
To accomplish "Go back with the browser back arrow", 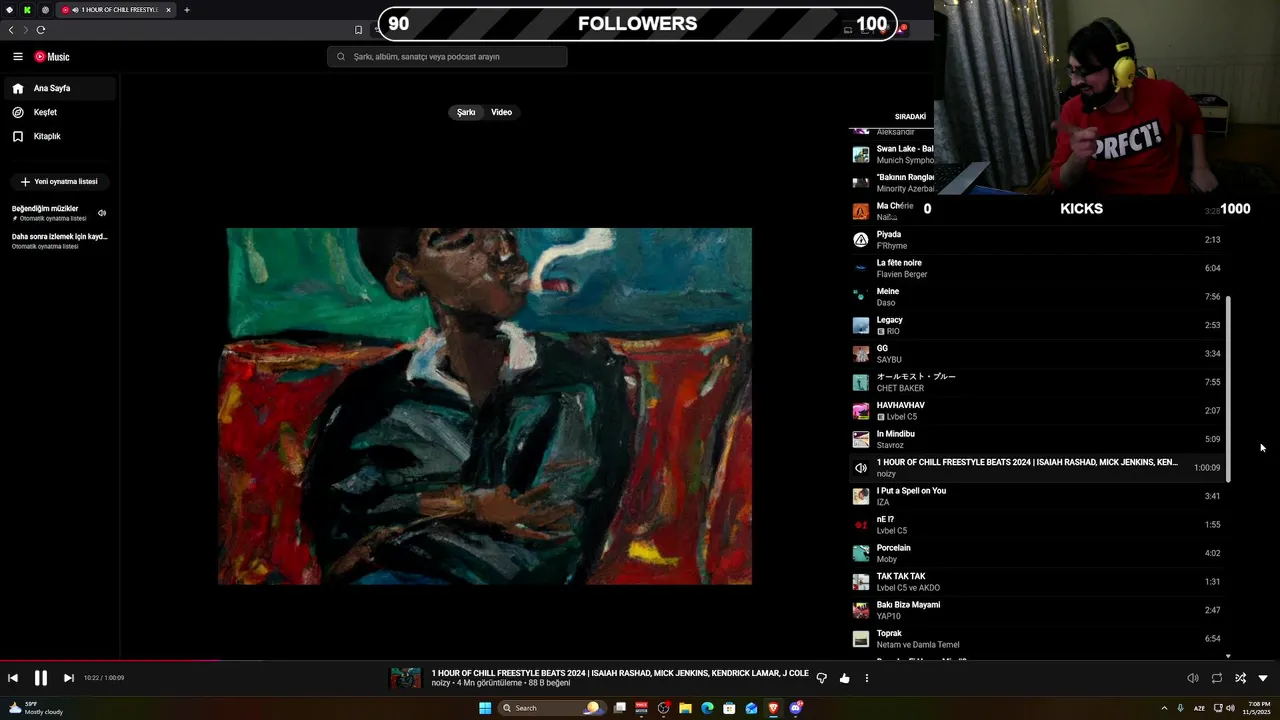I will point(11,30).
